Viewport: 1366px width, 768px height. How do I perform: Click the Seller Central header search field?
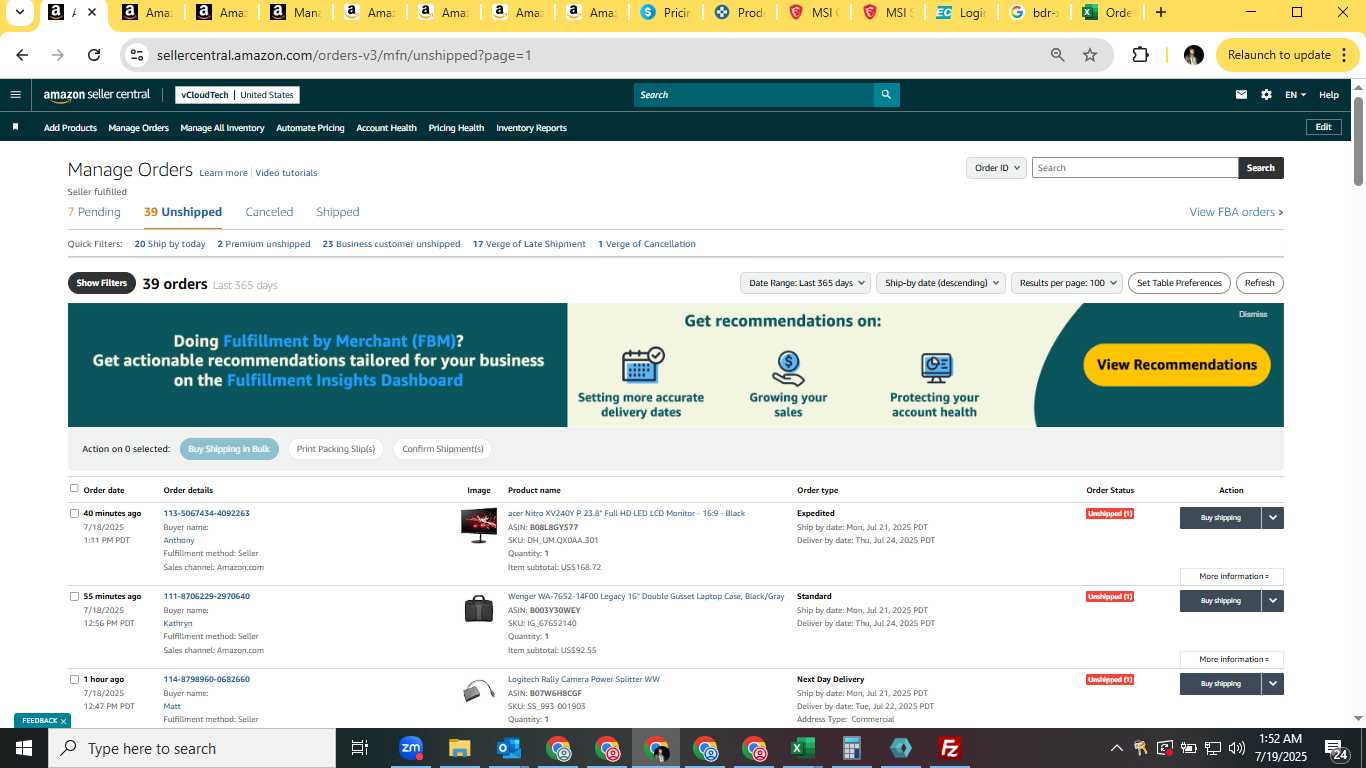[x=754, y=95]
